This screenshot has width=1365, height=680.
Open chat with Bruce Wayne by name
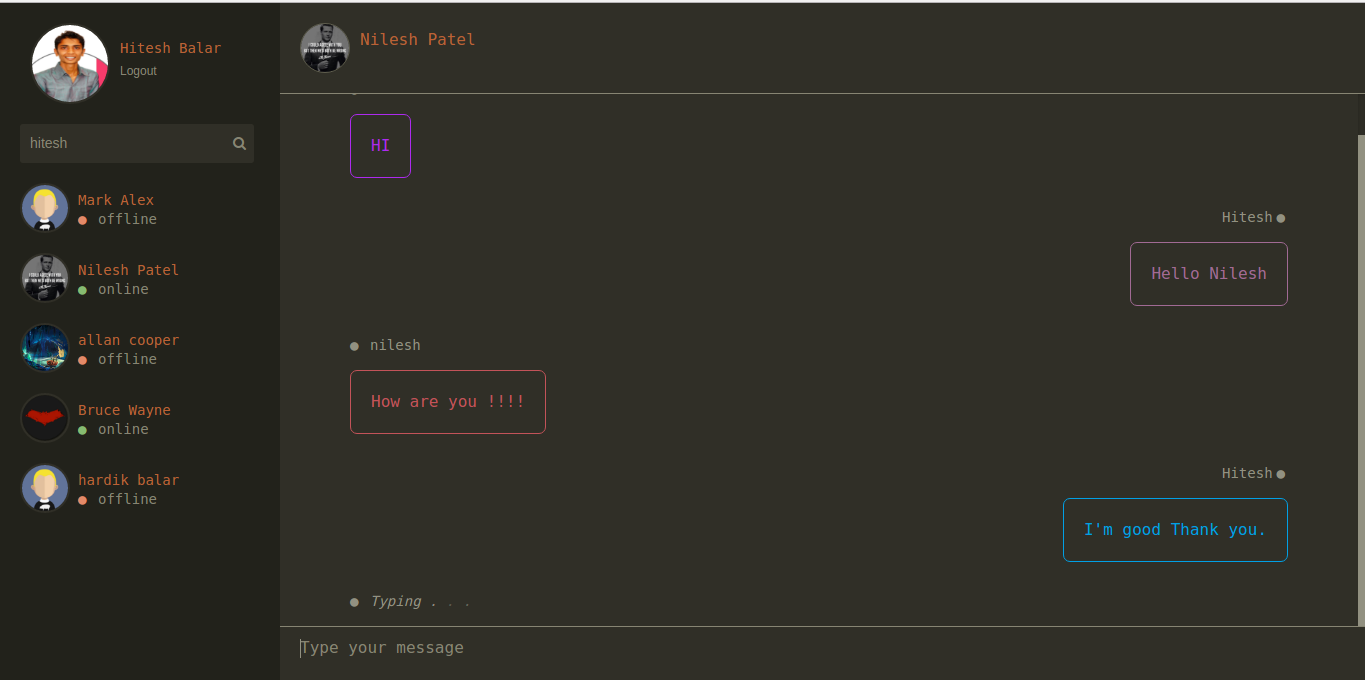(x=124, y=410)
